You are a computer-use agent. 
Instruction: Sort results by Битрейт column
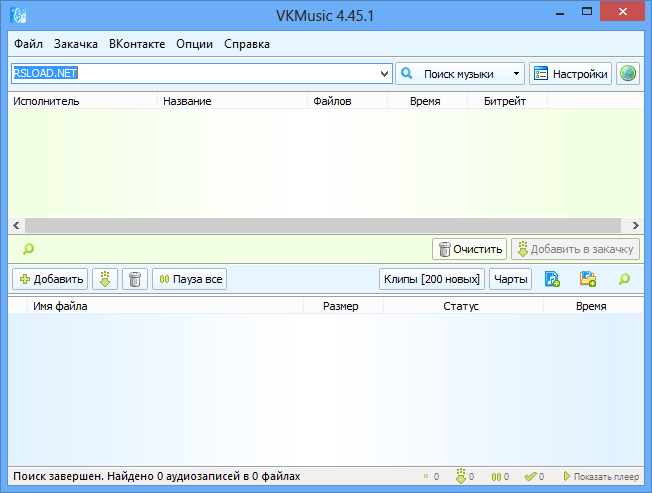(507, 101)
